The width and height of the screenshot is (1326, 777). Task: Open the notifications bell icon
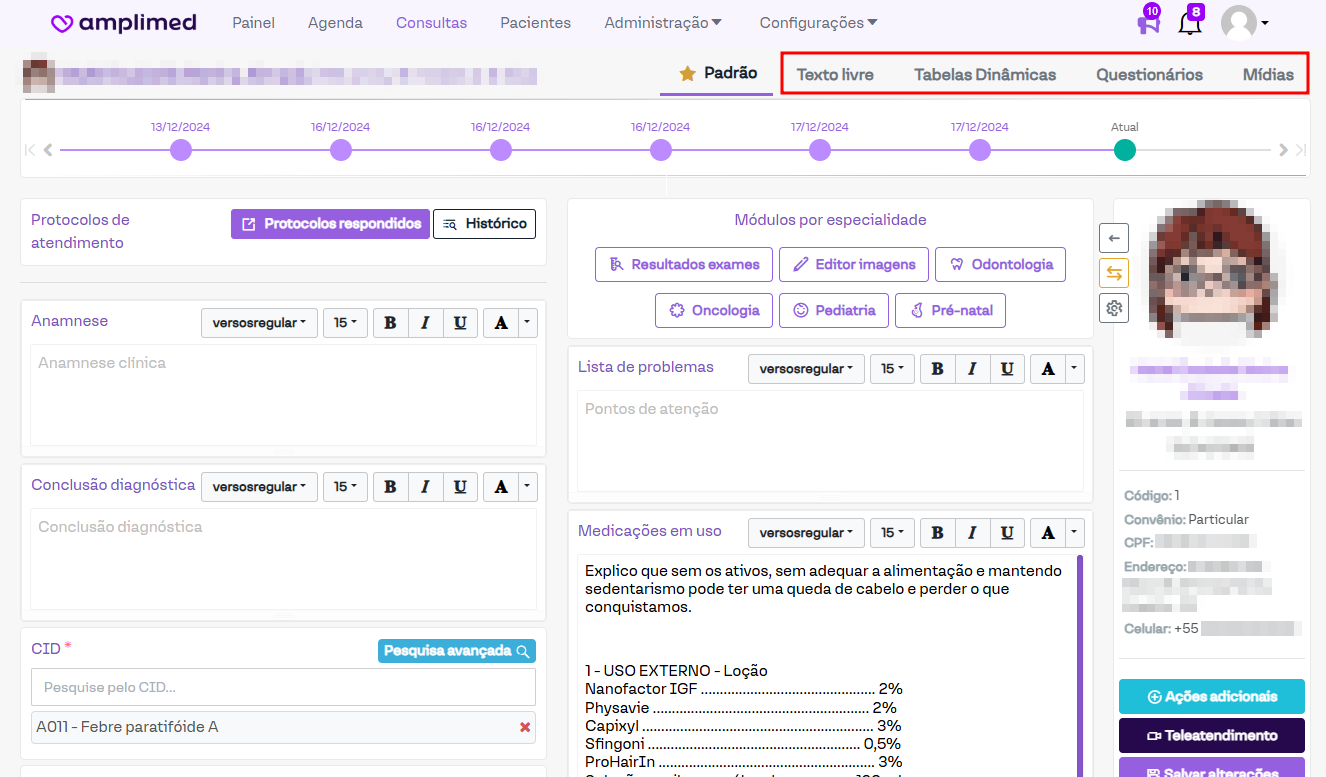point(1189,23)
